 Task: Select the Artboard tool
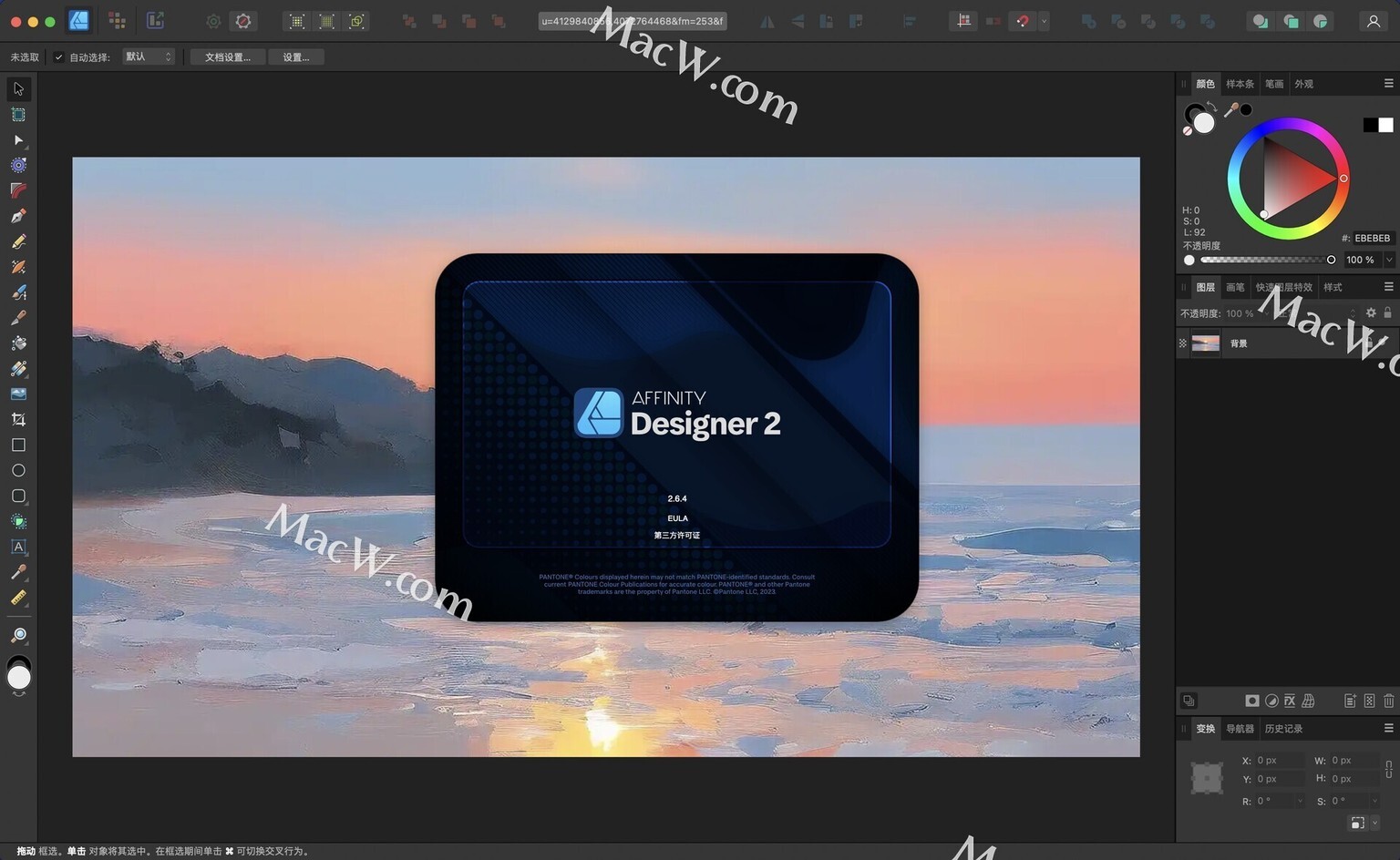(x=18, y=115)
